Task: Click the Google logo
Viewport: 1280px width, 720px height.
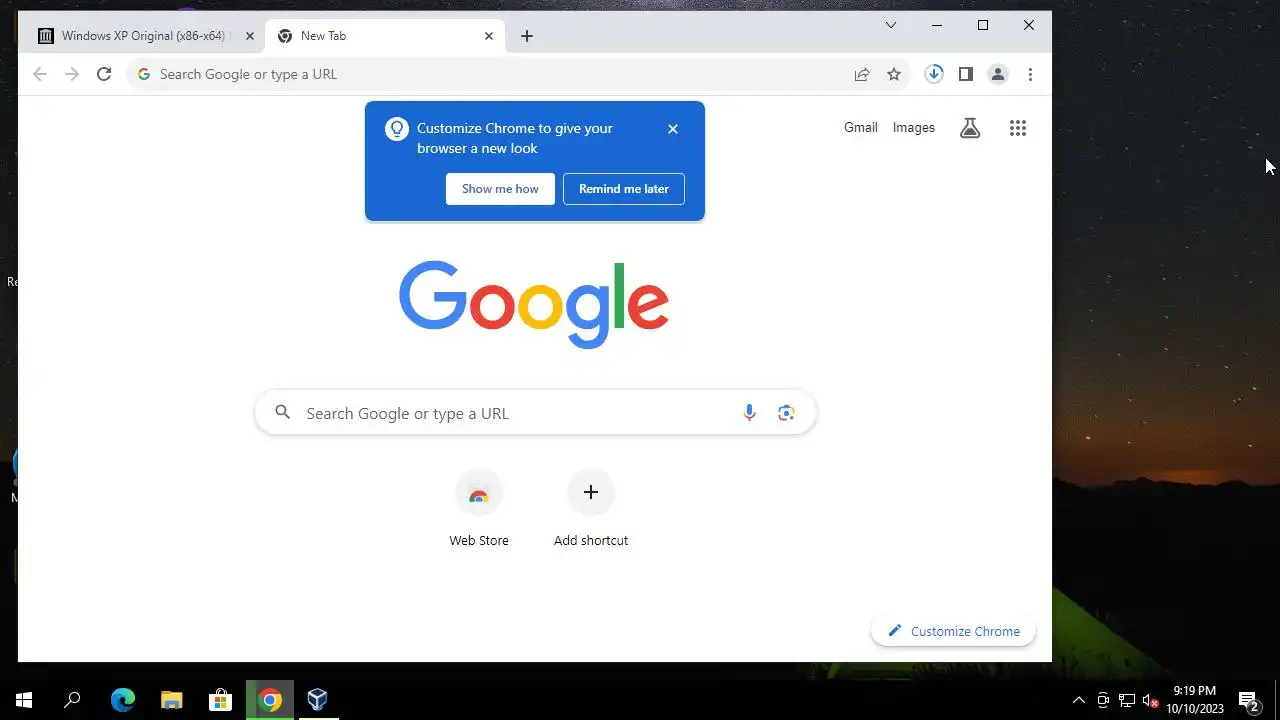Action: coord(534,305)
